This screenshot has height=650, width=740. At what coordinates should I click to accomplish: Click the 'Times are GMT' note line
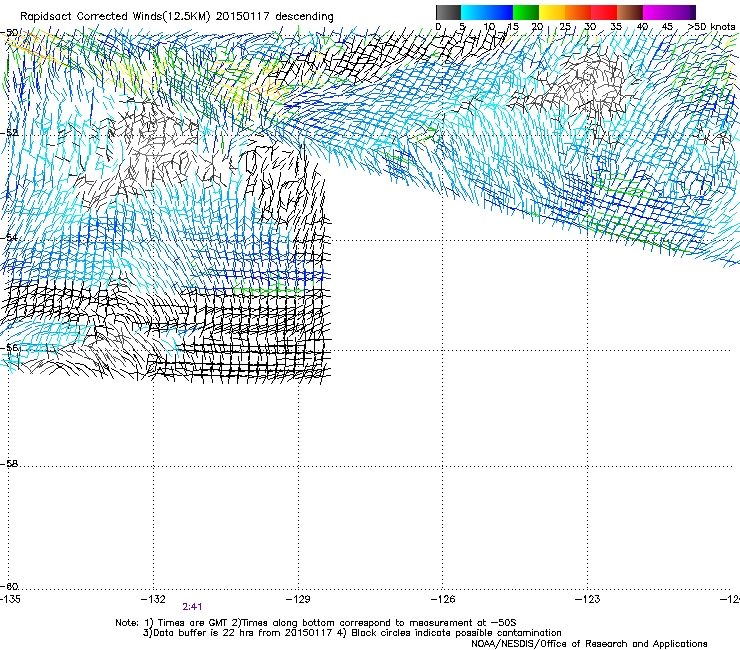pos(316,623)
